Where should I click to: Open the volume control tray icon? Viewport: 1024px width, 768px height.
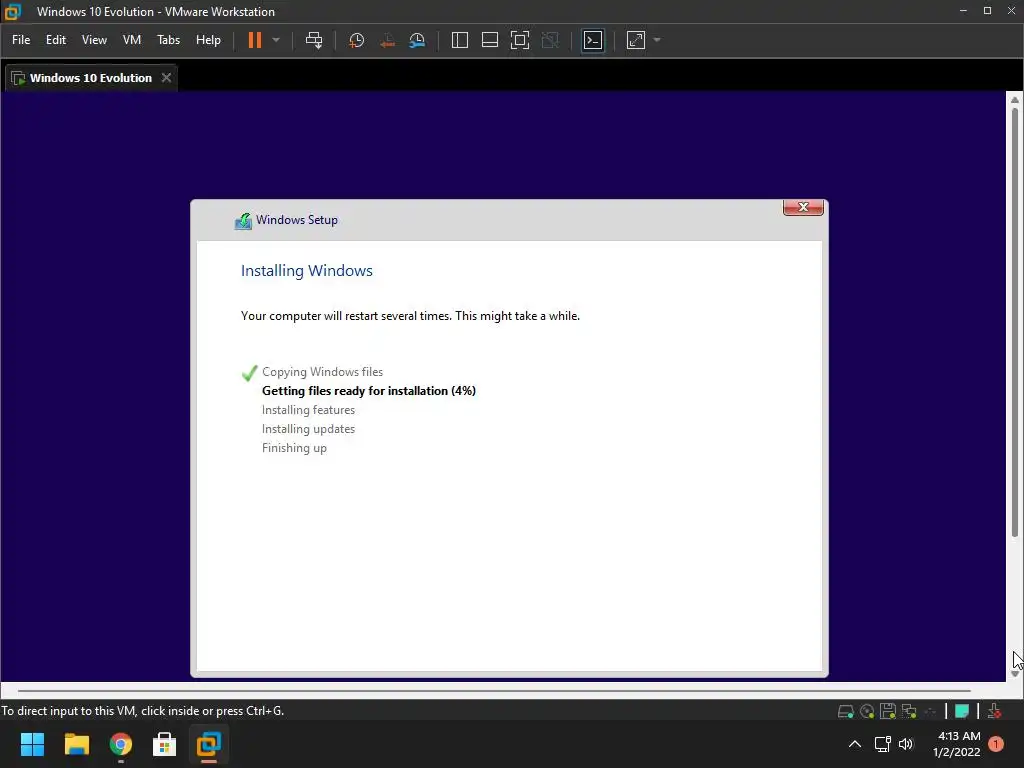[906, 744]
